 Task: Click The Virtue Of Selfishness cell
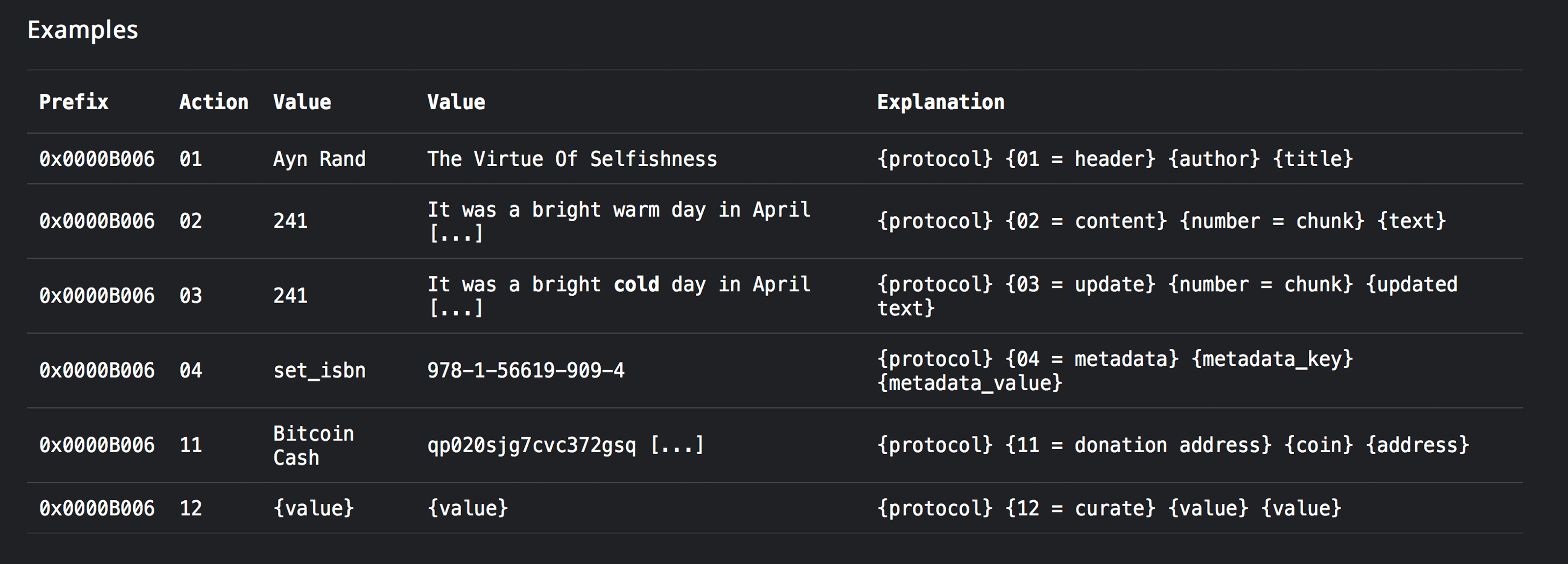point(572,159)
